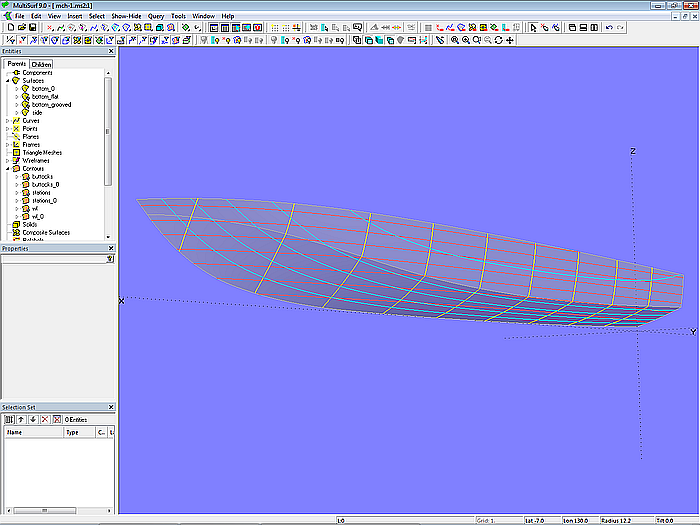The height and width of the screenshot is (525, 700).
Task: Collapse the Surfaces tree node
Action: coord(7,80)
